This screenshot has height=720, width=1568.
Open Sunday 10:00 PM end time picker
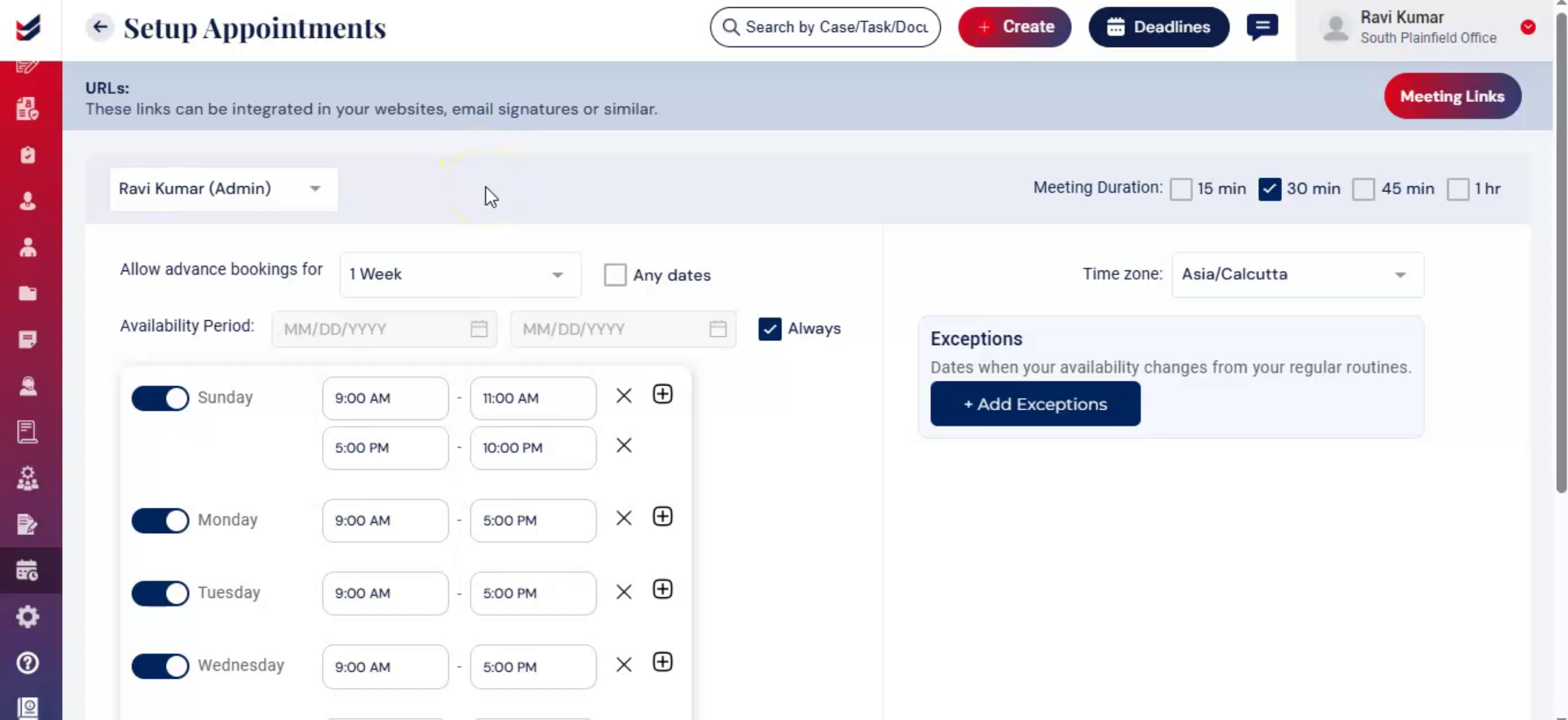point(533,448)
